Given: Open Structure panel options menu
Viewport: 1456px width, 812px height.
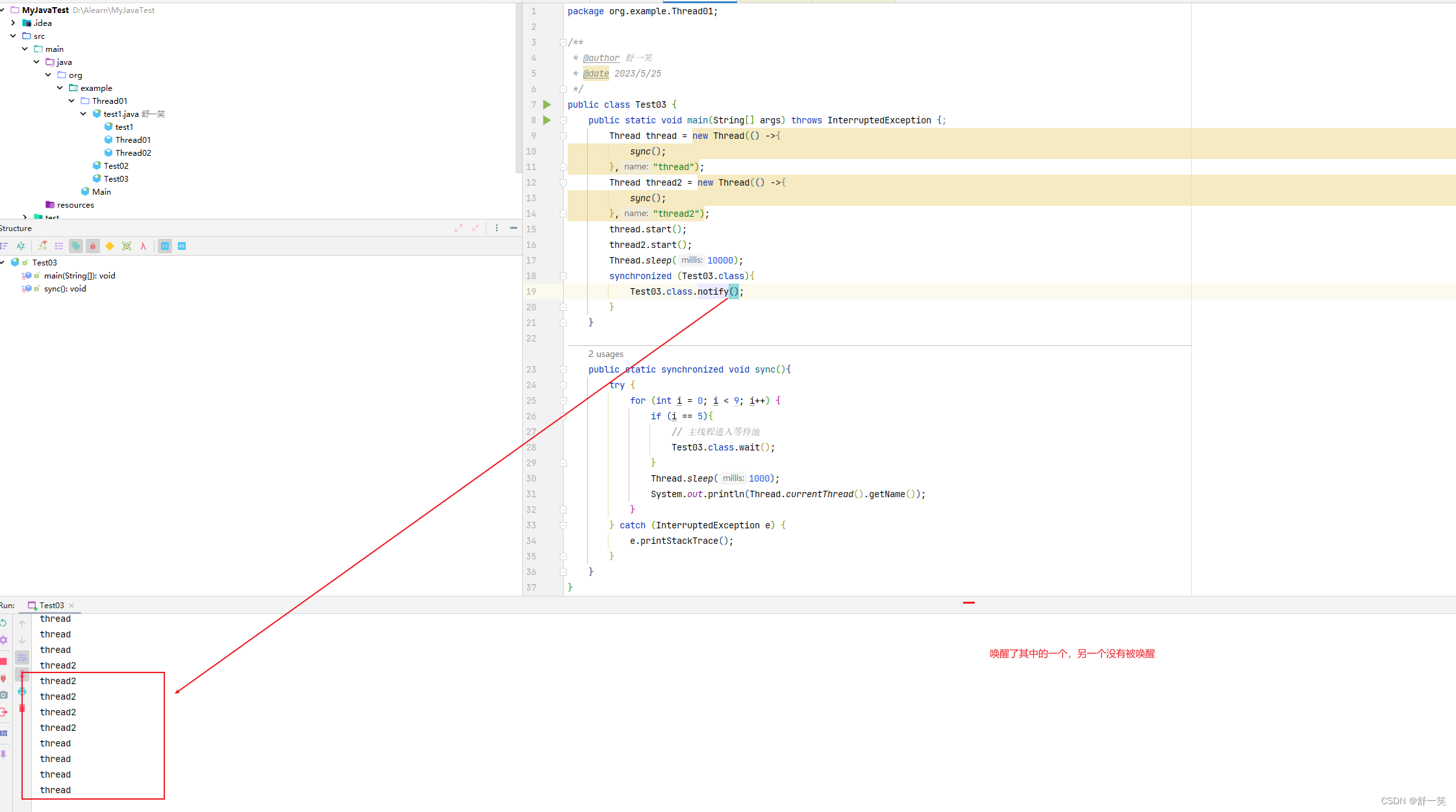Looking at the screenshot, I should [x=497, y=228].
